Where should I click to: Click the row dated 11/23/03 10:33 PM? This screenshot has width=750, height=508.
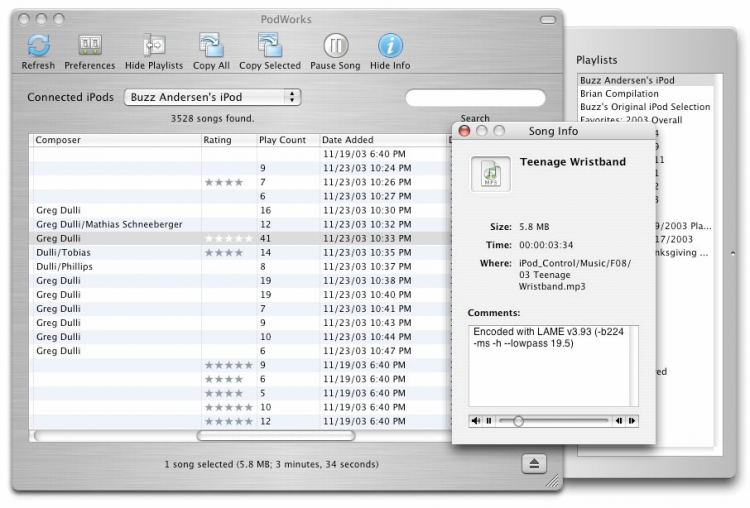click(x=241, y=238)
